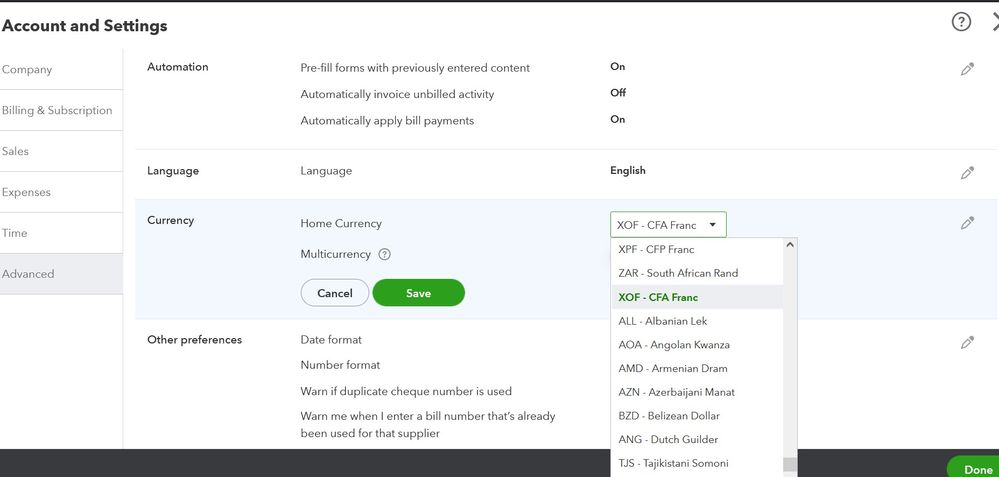Select AMD - Armenian Dram currency
The image size is (999, 477).
tap(672, 368)
